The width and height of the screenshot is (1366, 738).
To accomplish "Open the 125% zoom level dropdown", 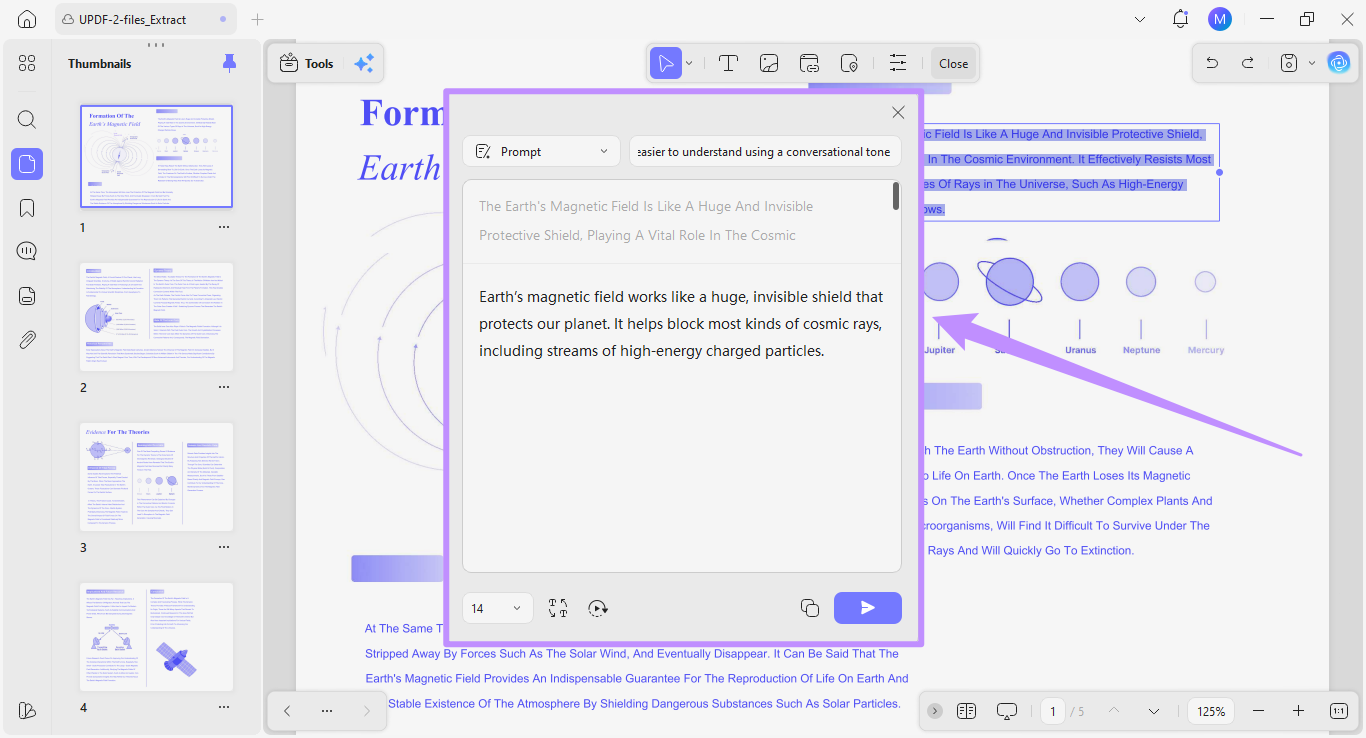I will coord(1212,711).
